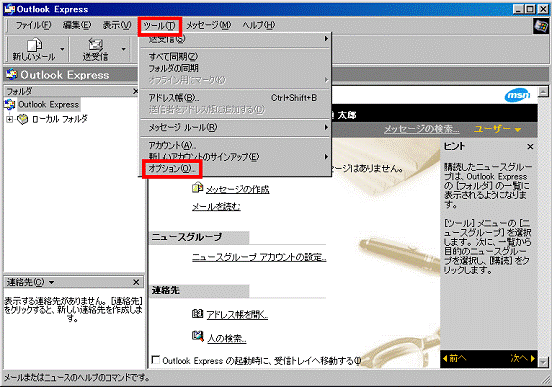Open dropdown arrow next to 送受信 toolbar button
552x387 pixels.
[124, 49]
